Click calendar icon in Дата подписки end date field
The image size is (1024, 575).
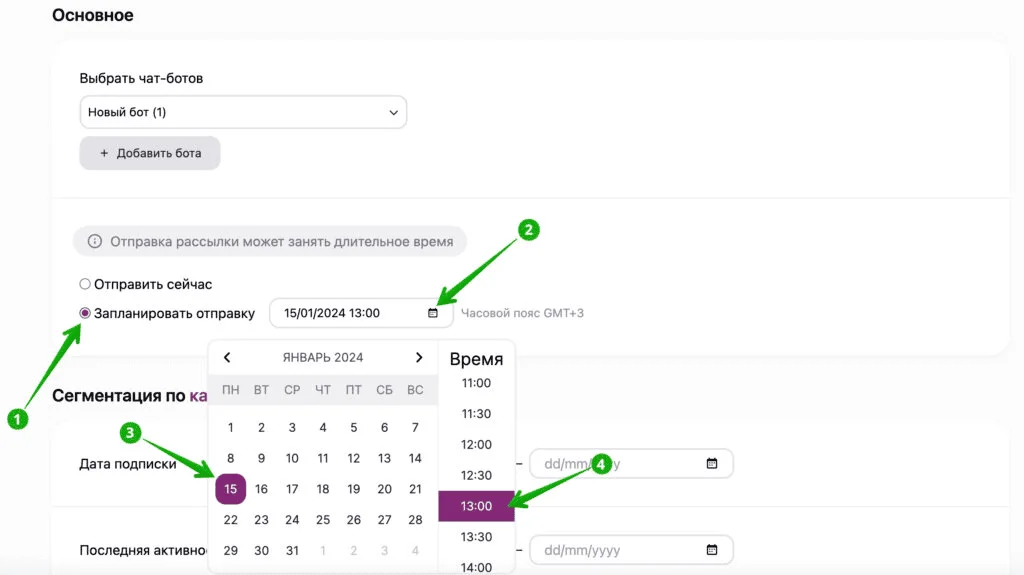point(712,464)
